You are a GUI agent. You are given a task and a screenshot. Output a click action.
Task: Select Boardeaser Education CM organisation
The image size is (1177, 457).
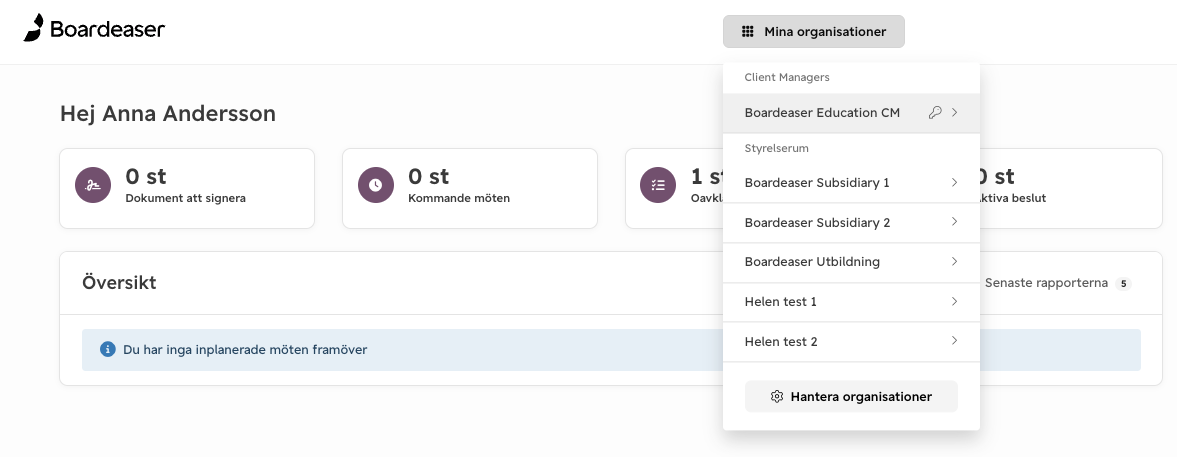pyautogui.click(x=851, y=113)
